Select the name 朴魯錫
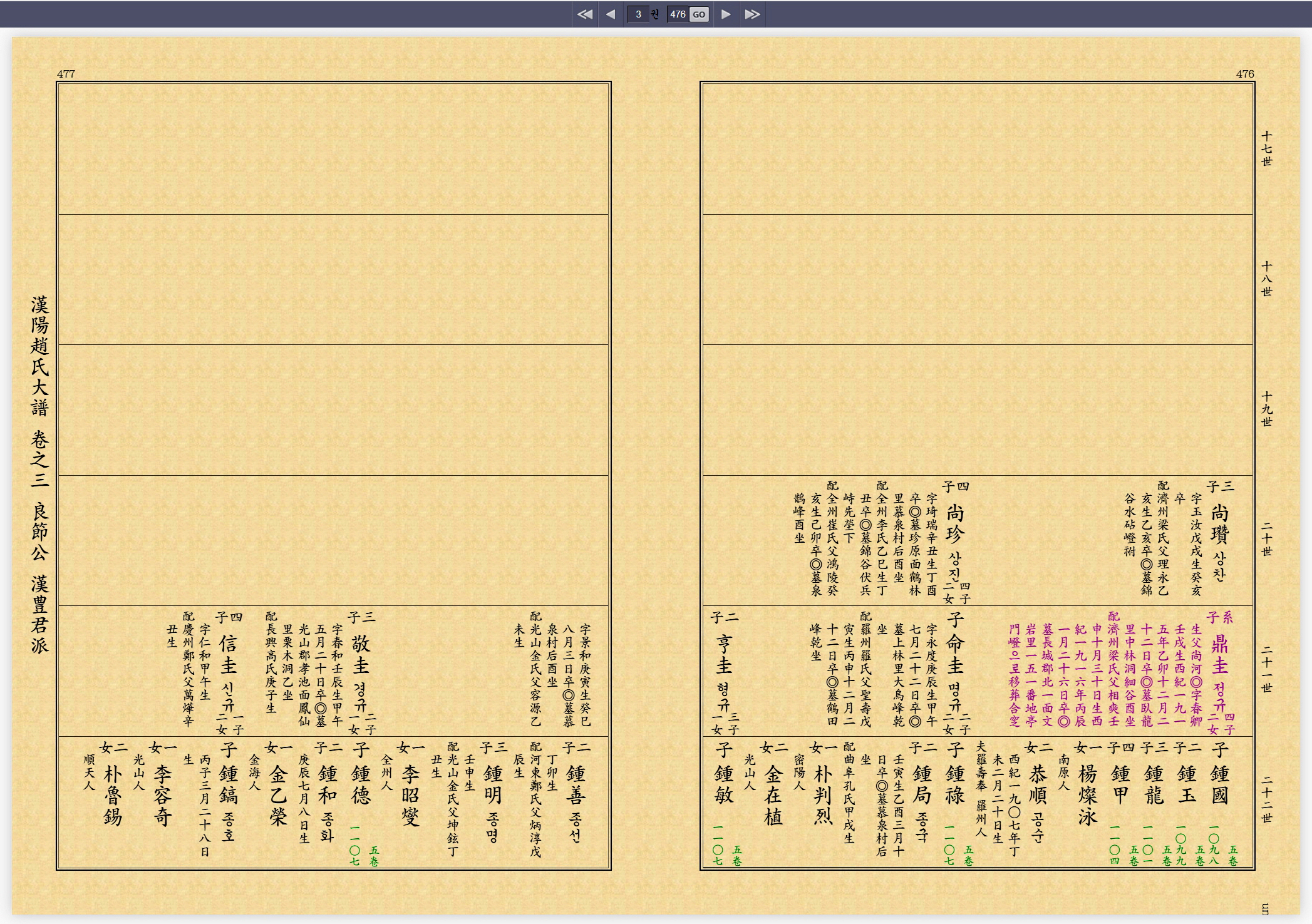The width and height of the screenshot is (1312, 924). (x=113, y=795)
